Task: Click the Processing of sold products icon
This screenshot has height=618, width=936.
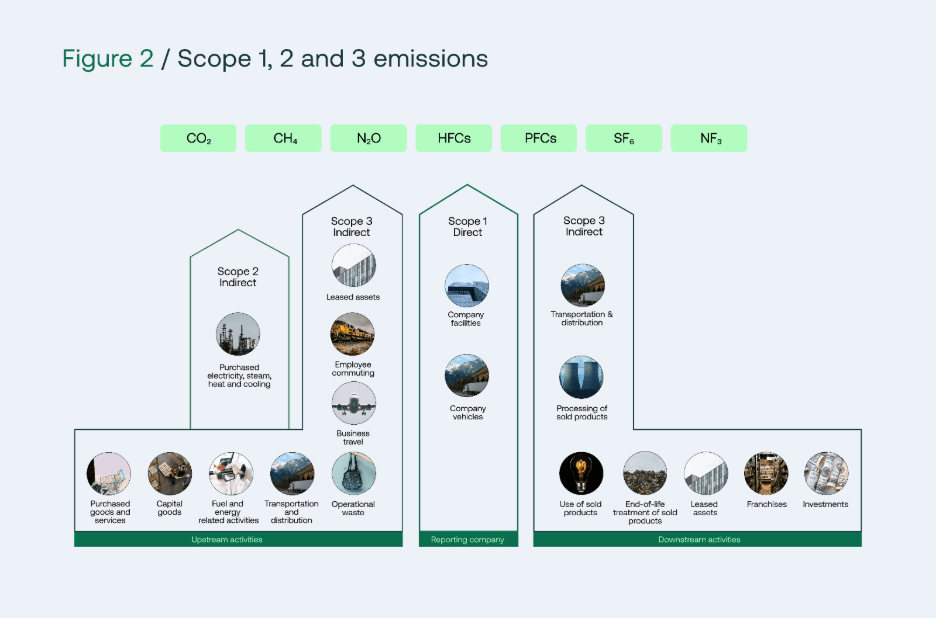Action: (x=583, y=378)
